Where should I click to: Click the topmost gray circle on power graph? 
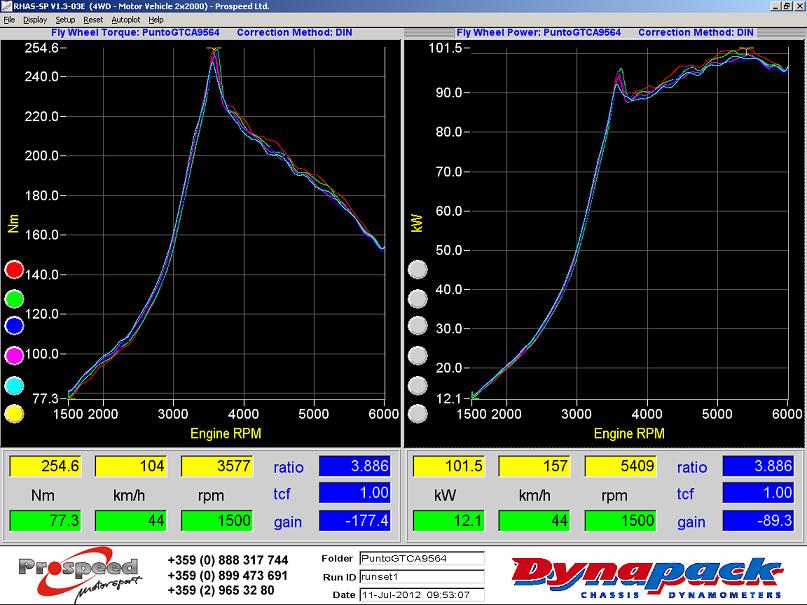(x=418, y=269)
